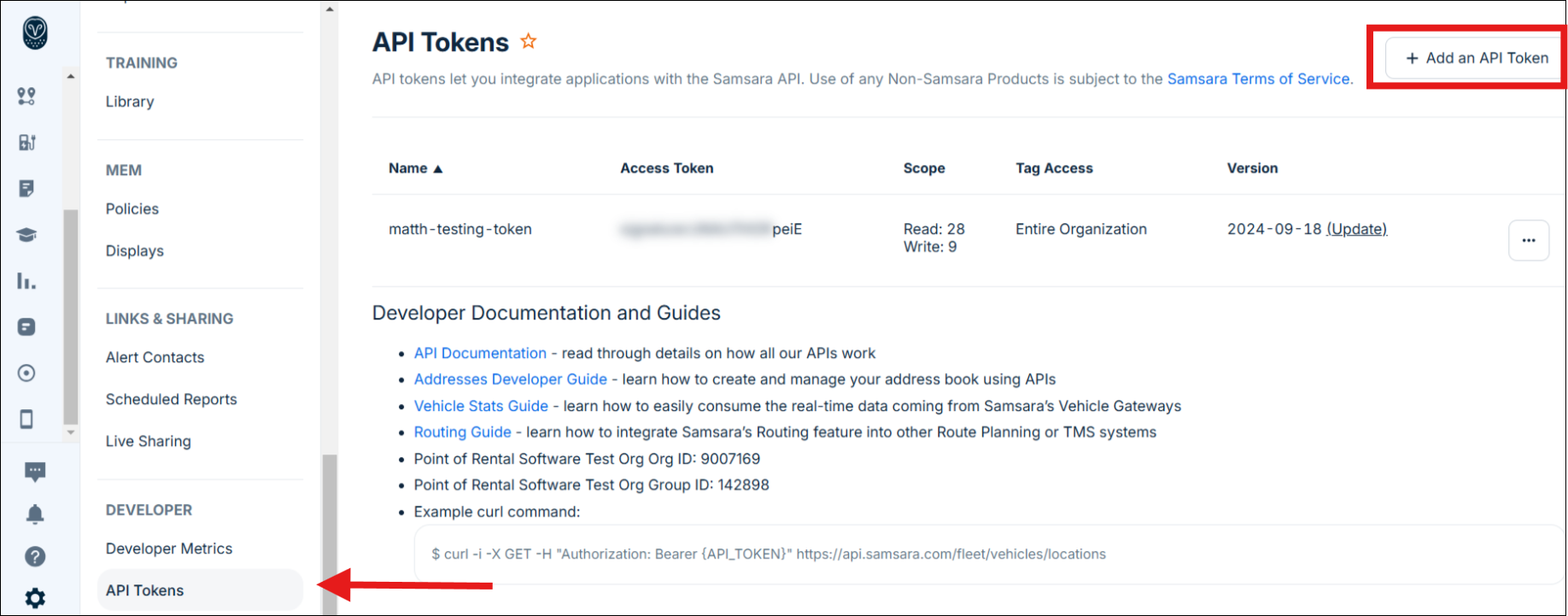The height and width of the screenshot is (616, 1568).
Task: Select API Tokens in Developer menu
Action: pyautogui.click(x=145, y=590)
